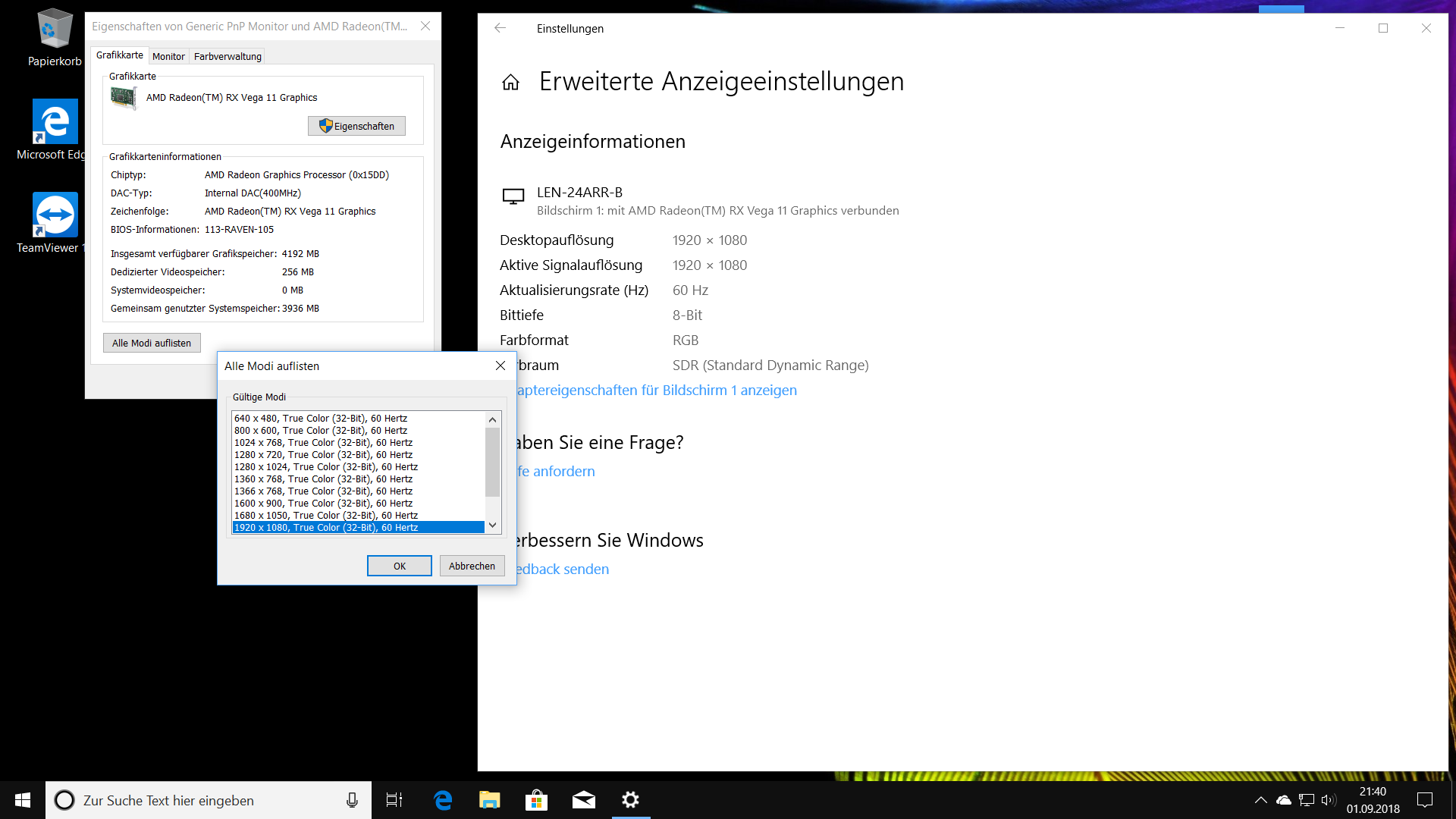This screenshot has height=819, width=1456.
Task: Open File Explorer from the taskbar
Action: click(490, 800)
